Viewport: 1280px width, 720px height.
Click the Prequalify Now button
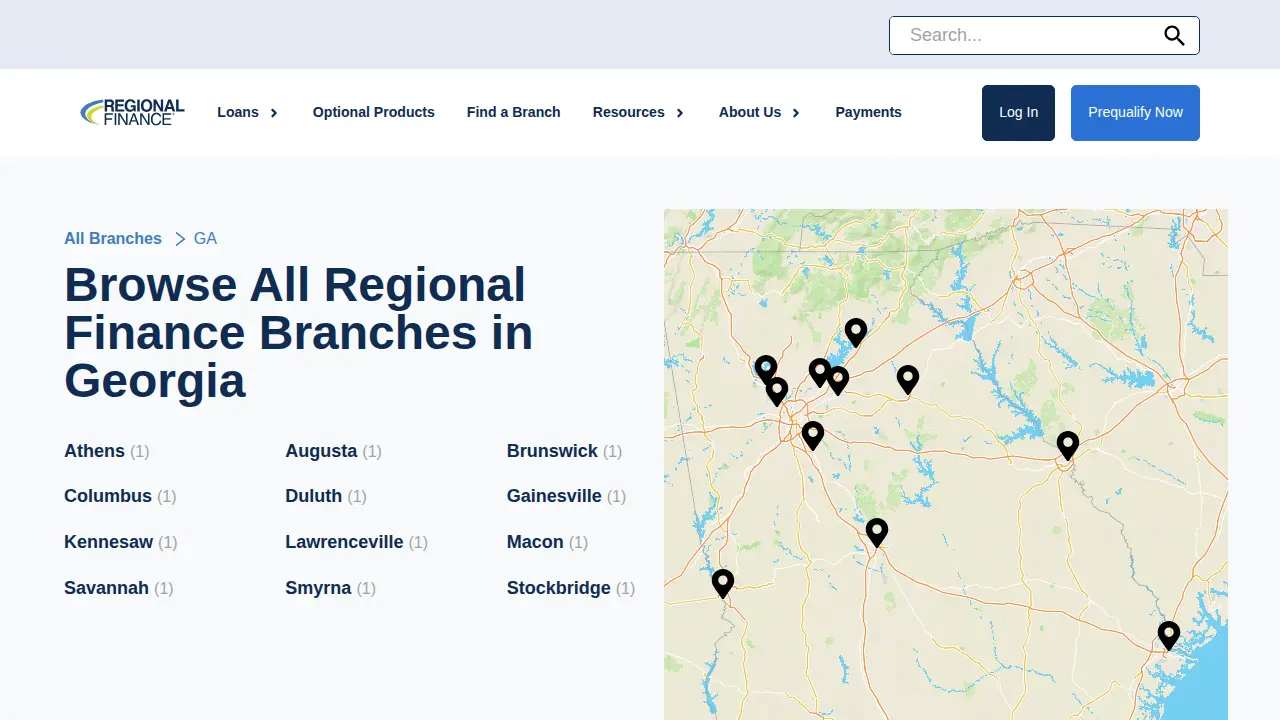click(1135, 113)
